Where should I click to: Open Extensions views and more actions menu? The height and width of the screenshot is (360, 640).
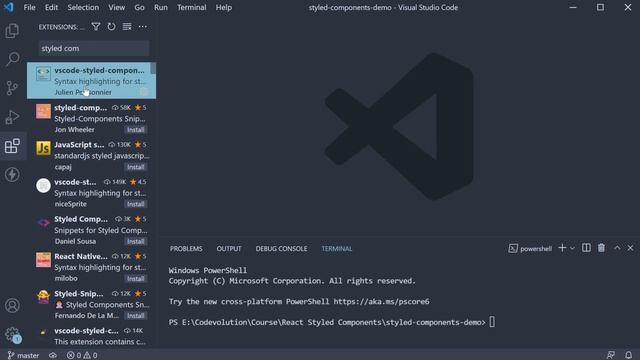click(x=142, y=27)
